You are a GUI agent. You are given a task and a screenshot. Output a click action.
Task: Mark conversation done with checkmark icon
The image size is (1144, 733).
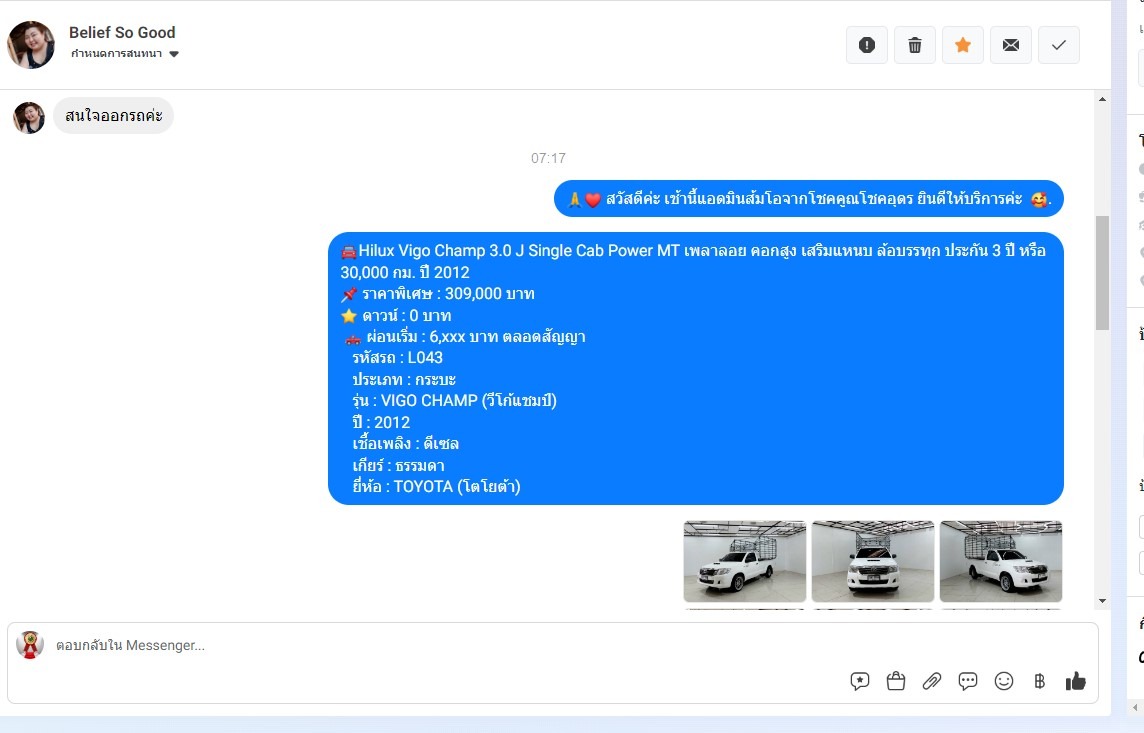1059,45
